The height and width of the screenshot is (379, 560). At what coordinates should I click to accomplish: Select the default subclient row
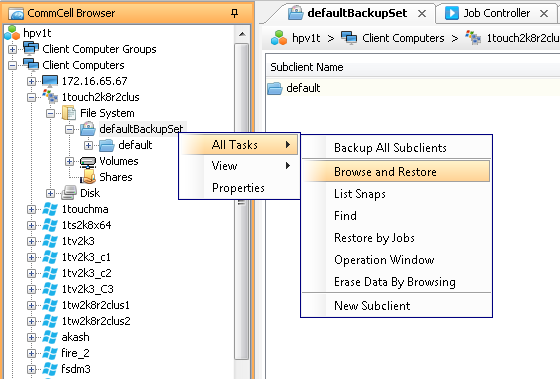click(413, 88)
